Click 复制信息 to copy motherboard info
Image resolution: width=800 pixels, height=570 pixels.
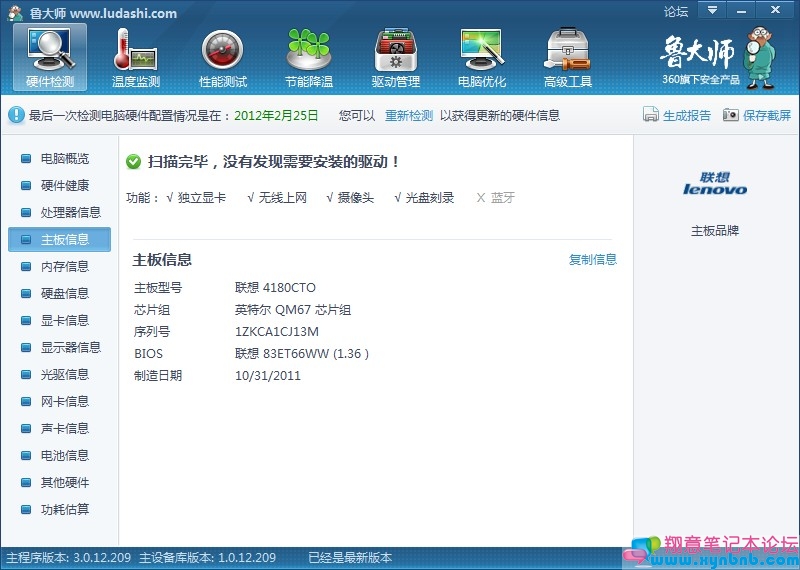pos(593,259)
